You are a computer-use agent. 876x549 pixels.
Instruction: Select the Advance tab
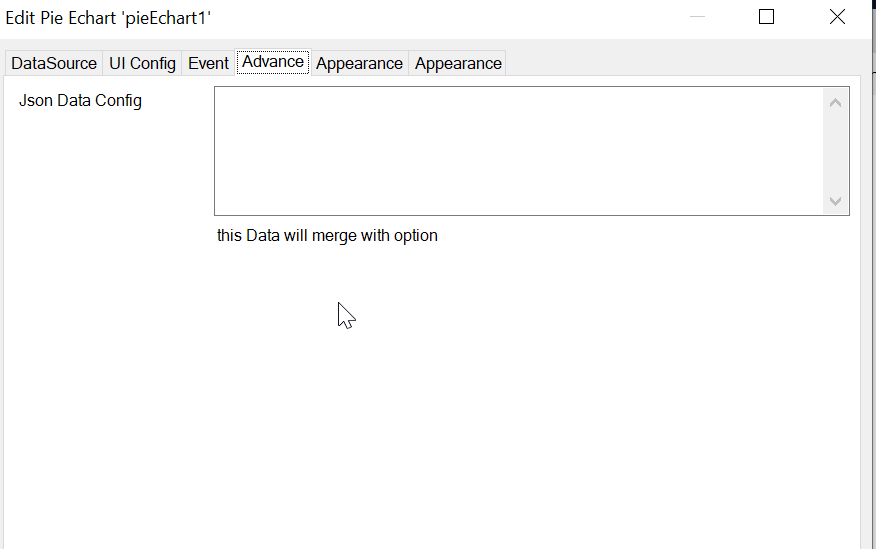(x=273, y=62)
